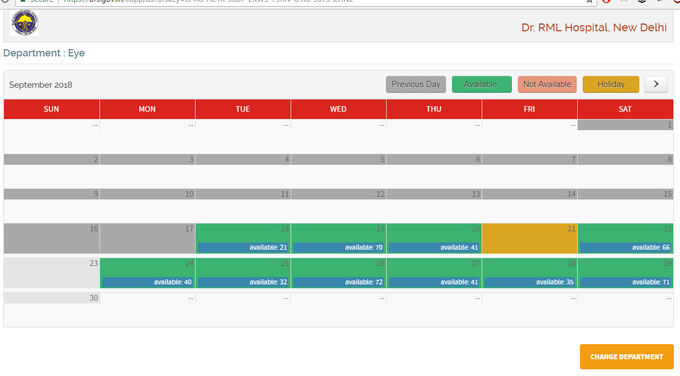Image resolution: width=680 pixels, height=376 pixels.
Task: Click the Previous Day button
Action: [x=416, y=84]
